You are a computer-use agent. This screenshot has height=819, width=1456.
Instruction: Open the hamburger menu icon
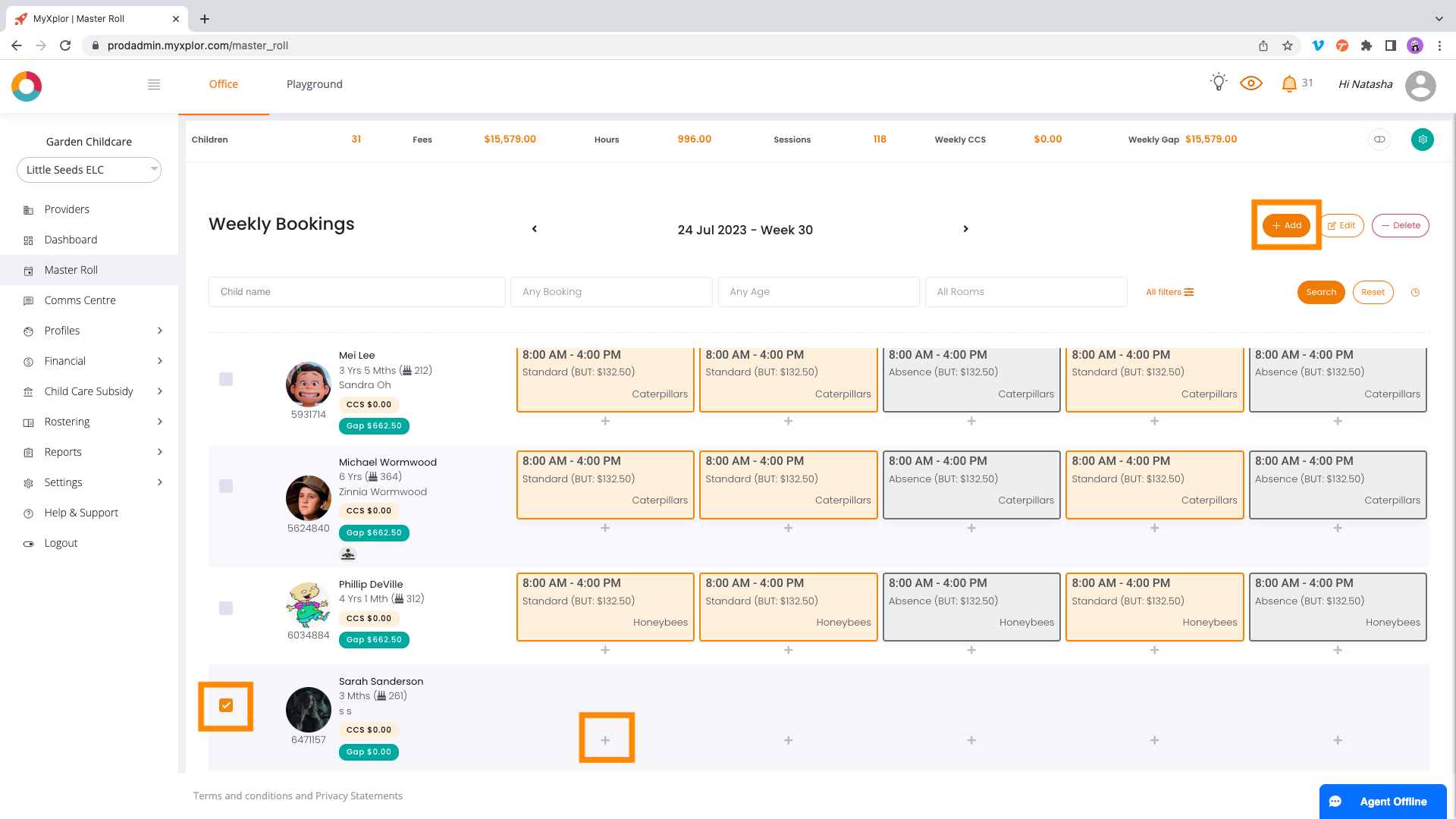(x=154, y=84)
